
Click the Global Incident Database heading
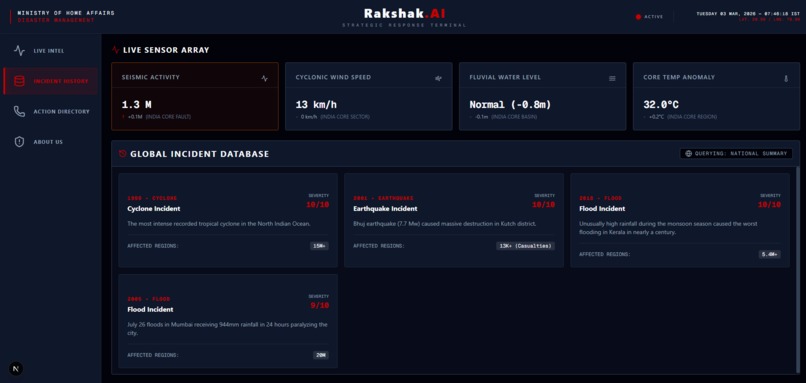(x=199, y=154)
